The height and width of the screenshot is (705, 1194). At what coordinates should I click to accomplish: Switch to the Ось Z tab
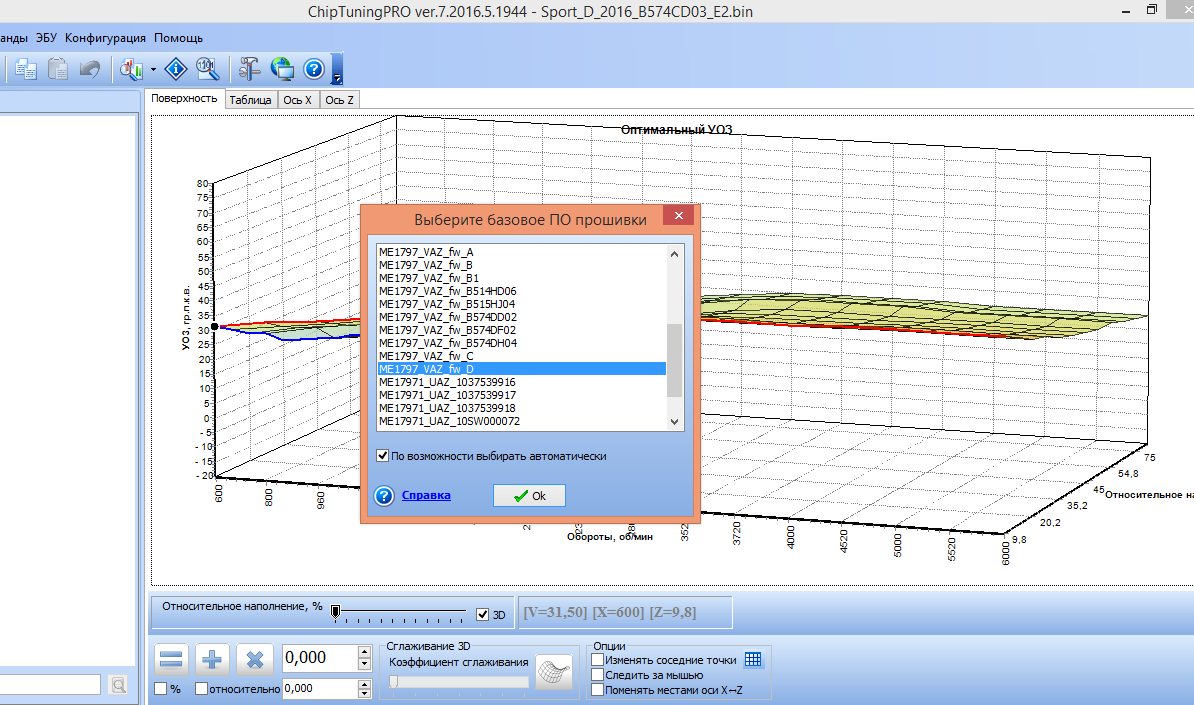click(x=339, y=100)
